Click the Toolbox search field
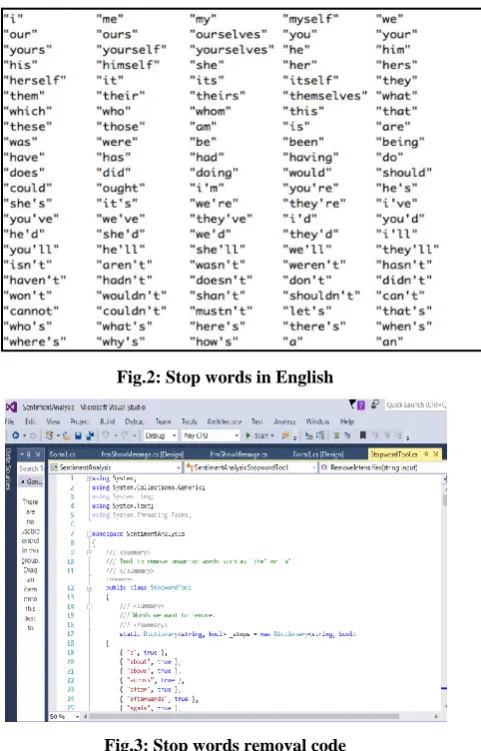481x751 pixels. (31, 468)
